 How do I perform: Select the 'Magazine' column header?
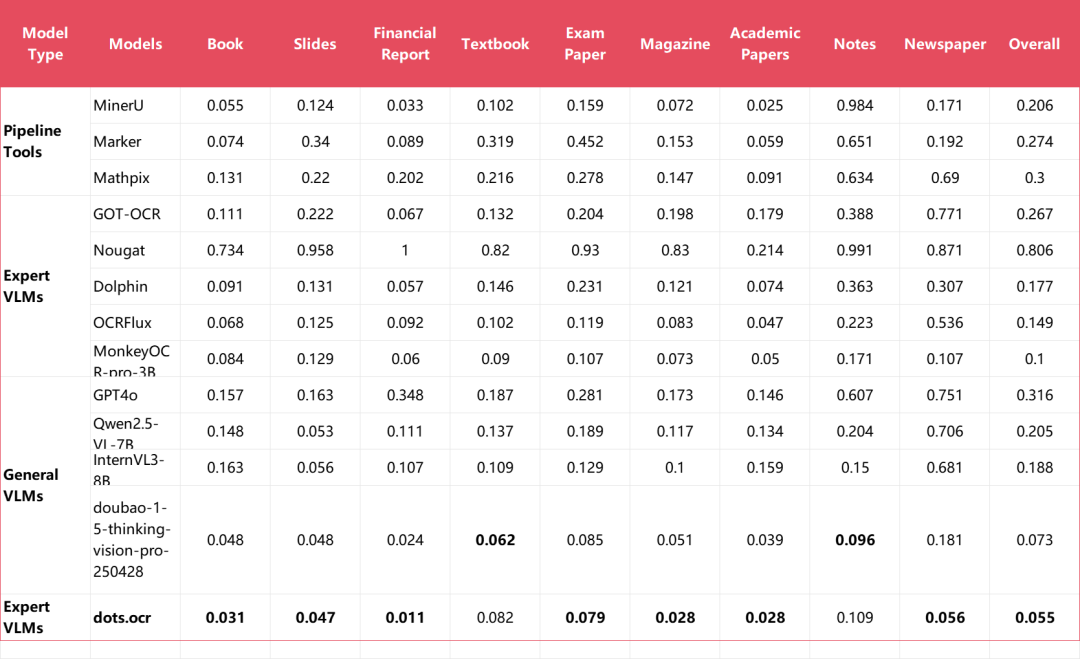tap(675, 43)
